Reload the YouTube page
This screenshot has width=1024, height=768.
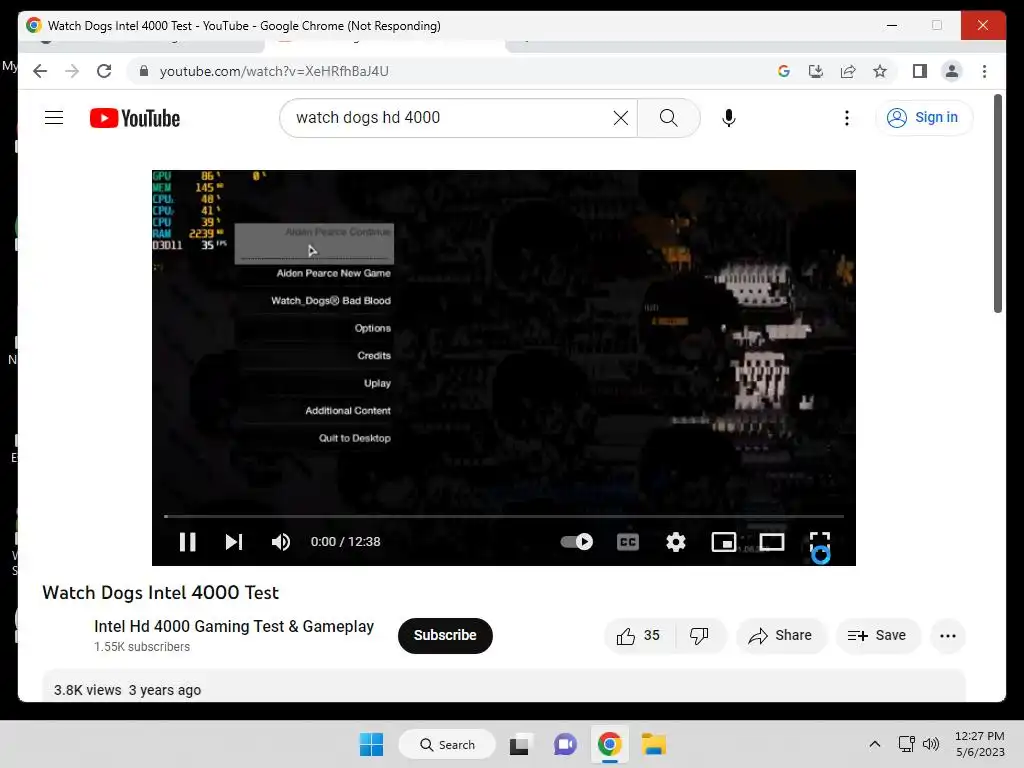coord(104,71)
